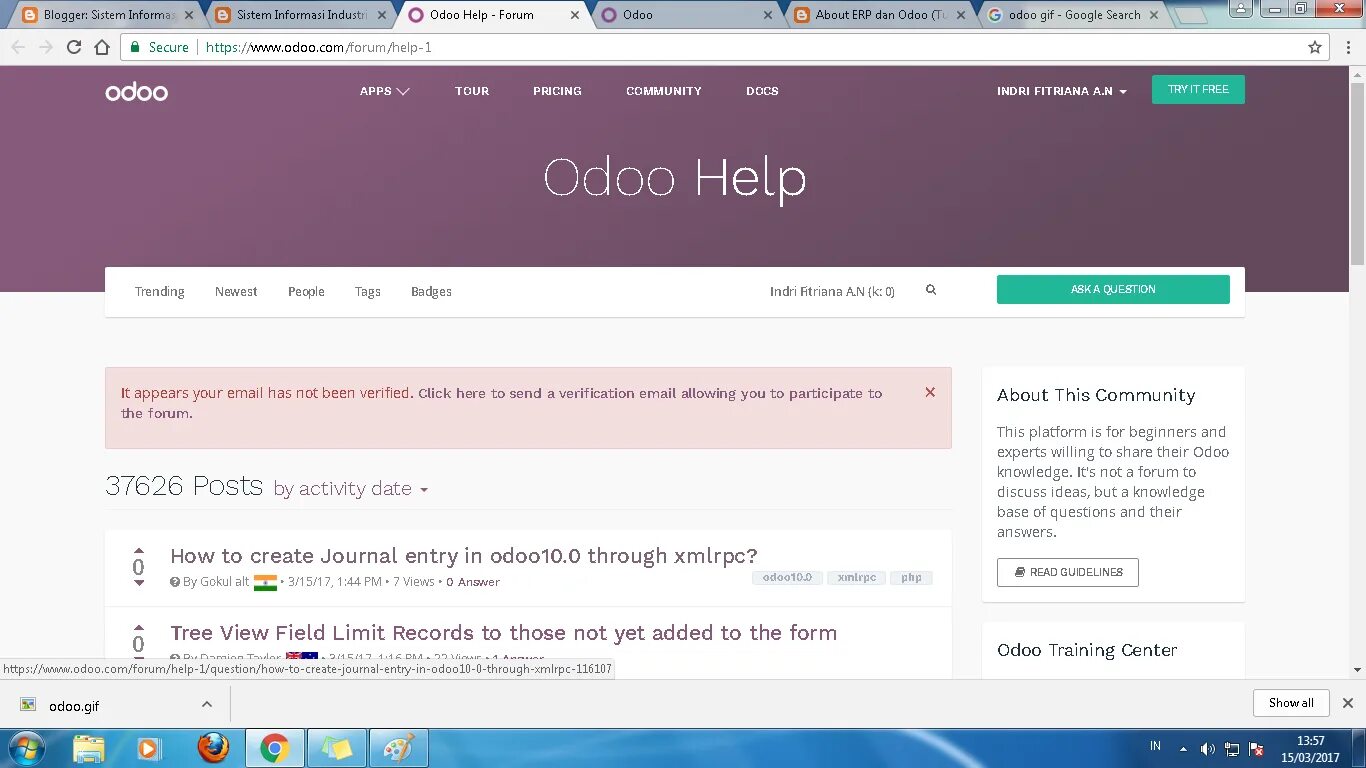Click Chrome icon in taskbar

pyautogui.click(x=274, y=748)
